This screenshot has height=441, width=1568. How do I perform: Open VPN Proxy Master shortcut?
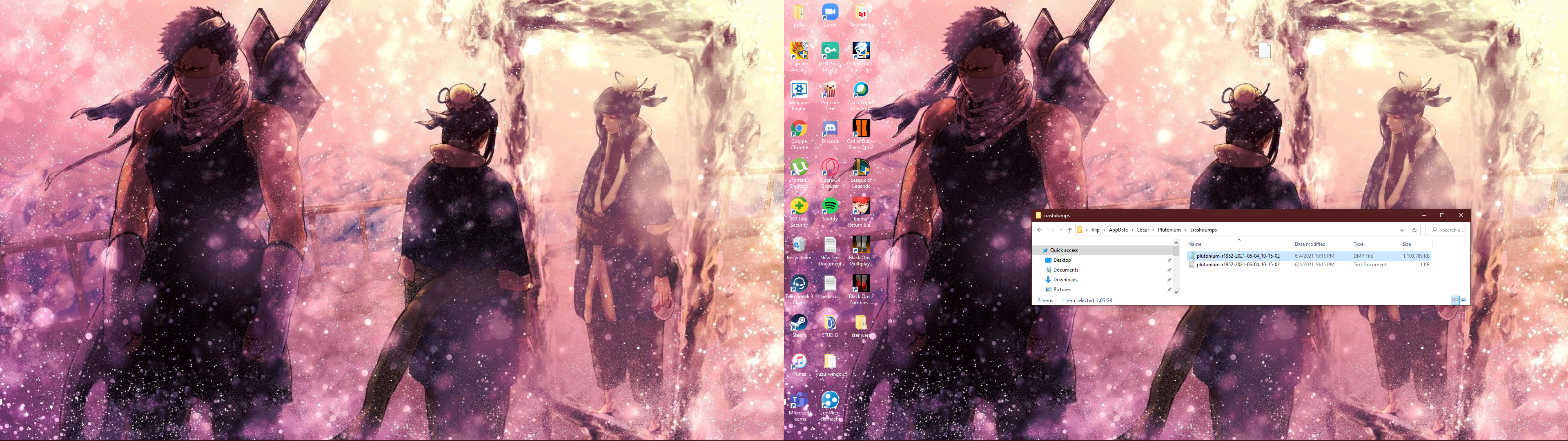click(830, 57)
